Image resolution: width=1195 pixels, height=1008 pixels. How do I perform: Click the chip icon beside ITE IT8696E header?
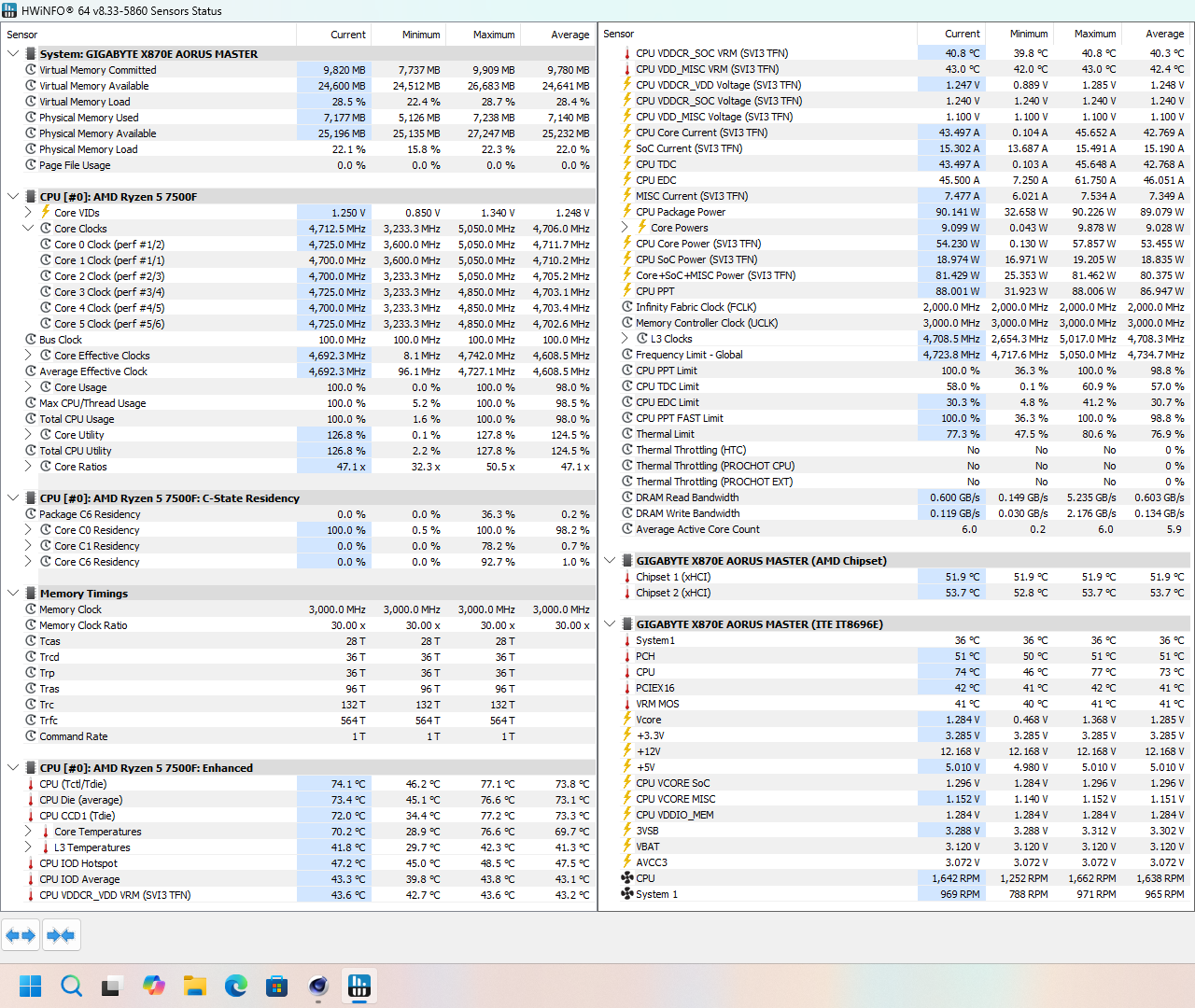tap(627, 624)
